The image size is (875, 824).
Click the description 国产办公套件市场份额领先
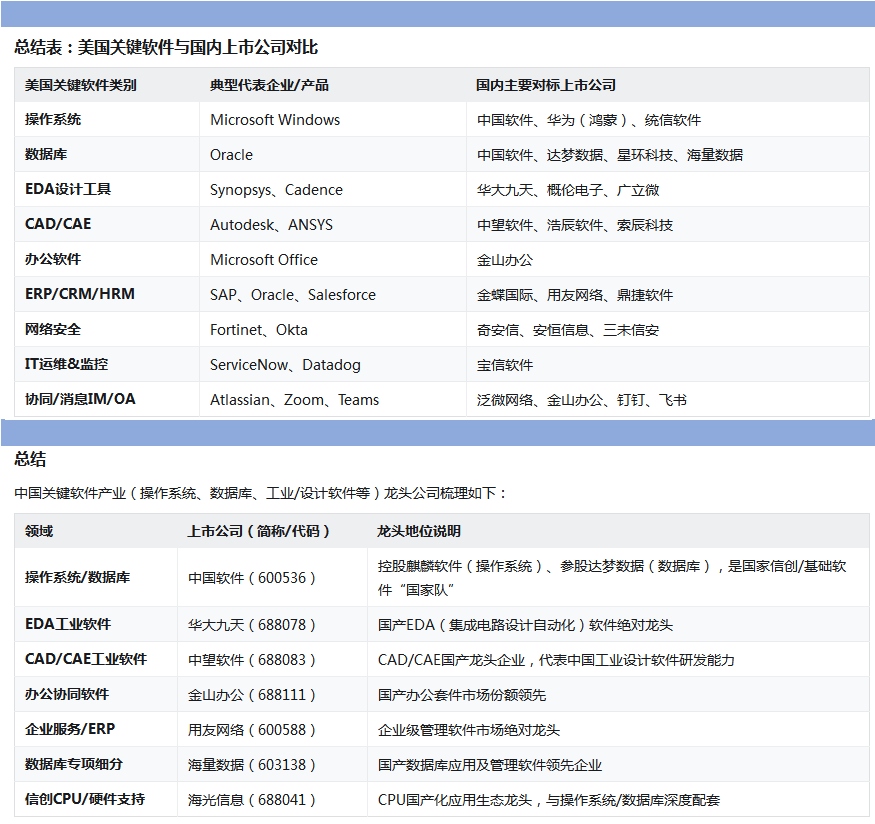[461, 695]
